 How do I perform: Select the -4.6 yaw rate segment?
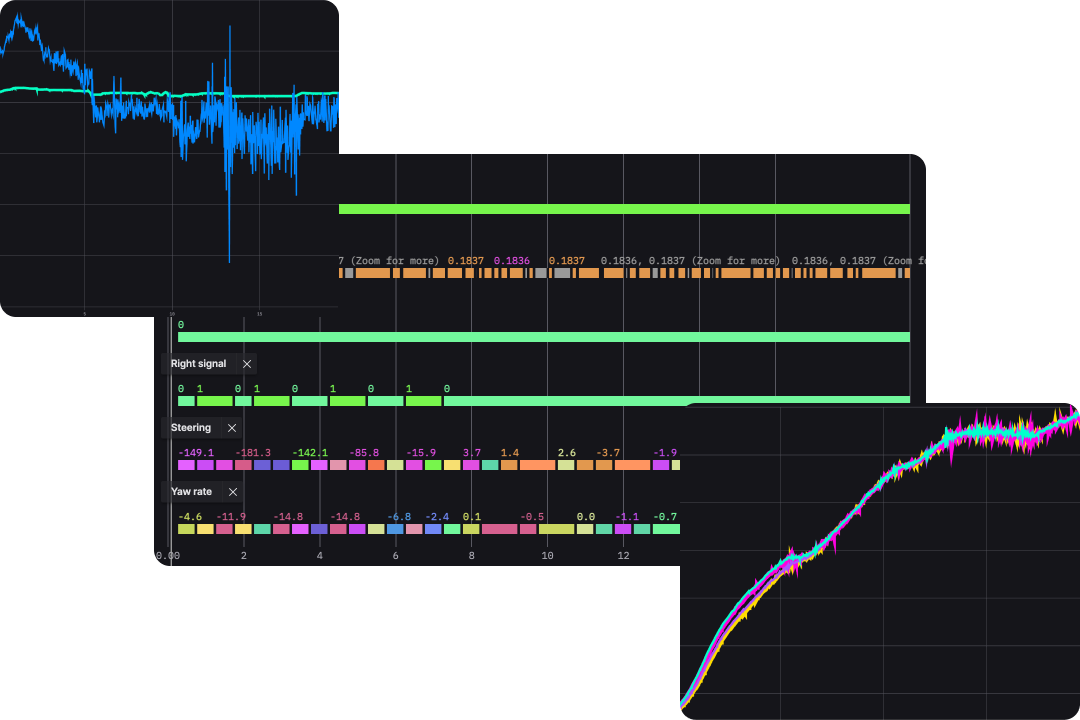pyautogui.click(x=187, y=529)
